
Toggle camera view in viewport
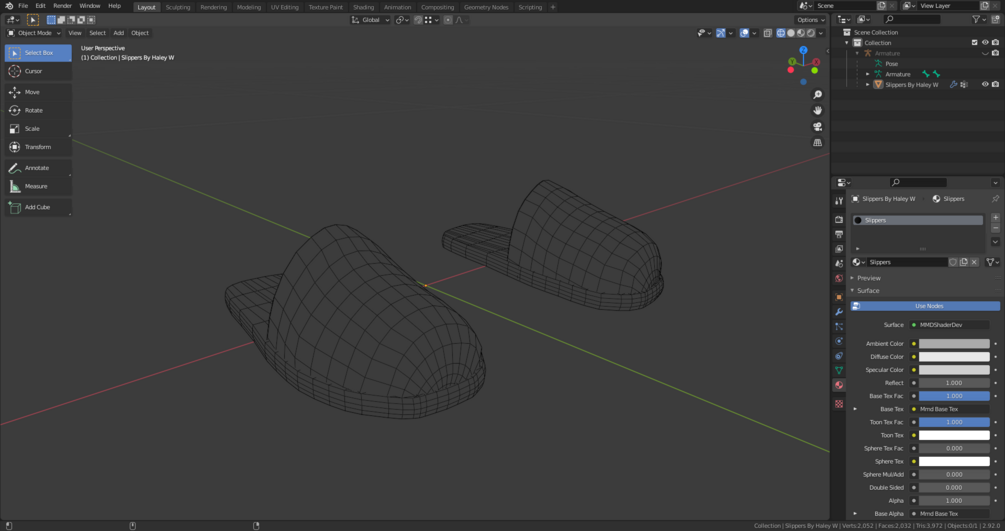point(817,127)
